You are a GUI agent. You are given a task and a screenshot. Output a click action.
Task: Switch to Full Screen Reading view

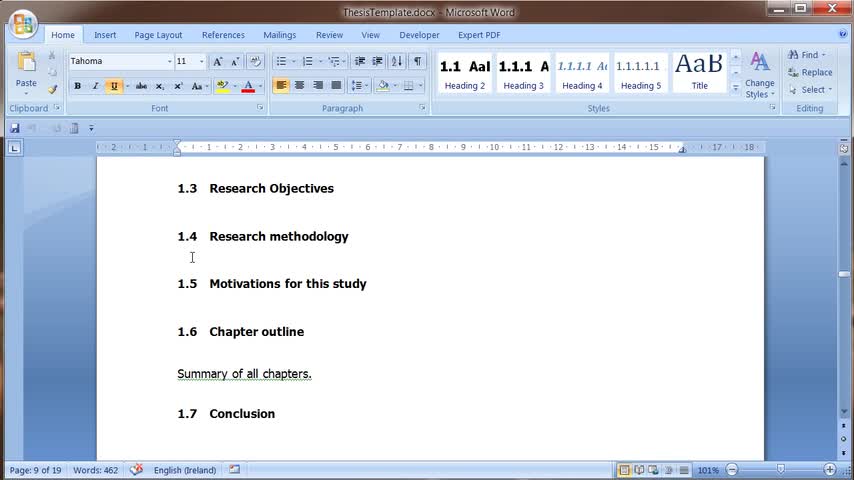tap(639, 470)
